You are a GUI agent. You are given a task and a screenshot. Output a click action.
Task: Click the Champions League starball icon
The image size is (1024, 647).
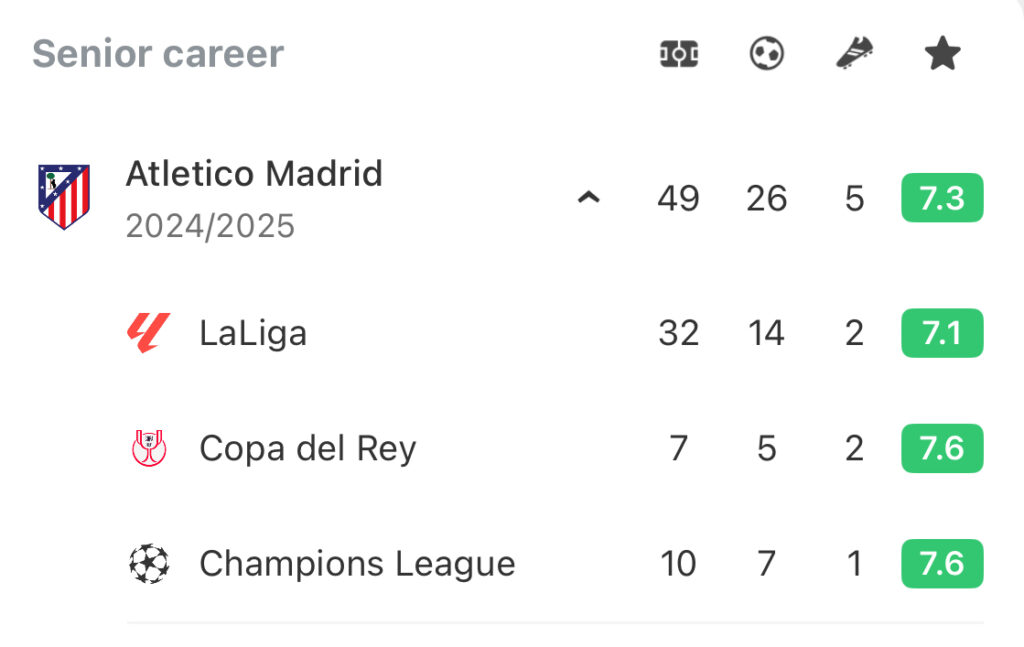pyautogui.click(x=149, y=563)
